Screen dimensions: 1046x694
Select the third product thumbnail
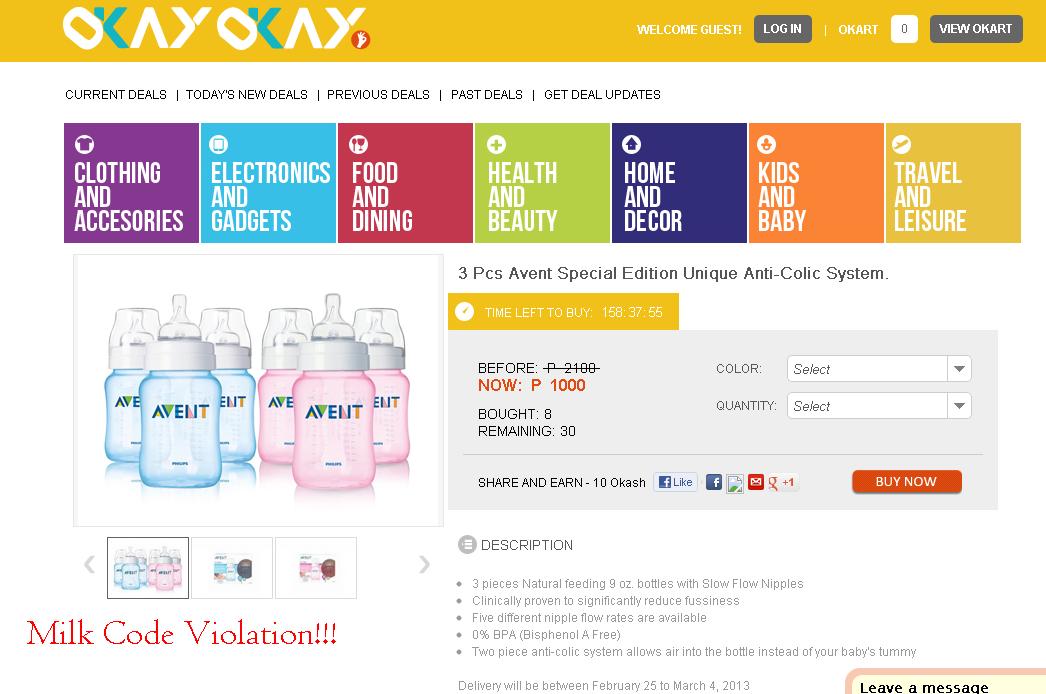pos(316,568)
